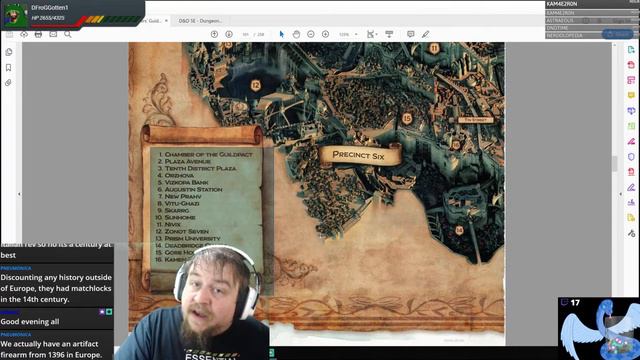The width and height of the screenshot is (640, 360).
Task: Click the yellow file tool icon
Action: coord(631,218)
